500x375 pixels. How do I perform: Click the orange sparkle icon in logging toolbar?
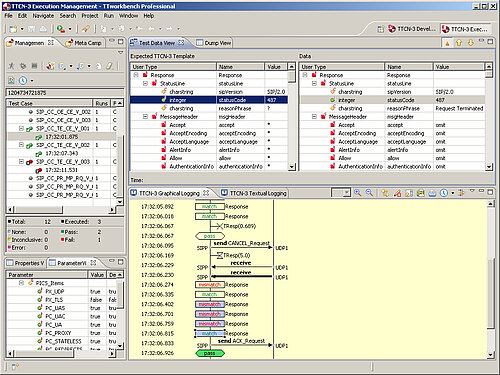[462, 193]
